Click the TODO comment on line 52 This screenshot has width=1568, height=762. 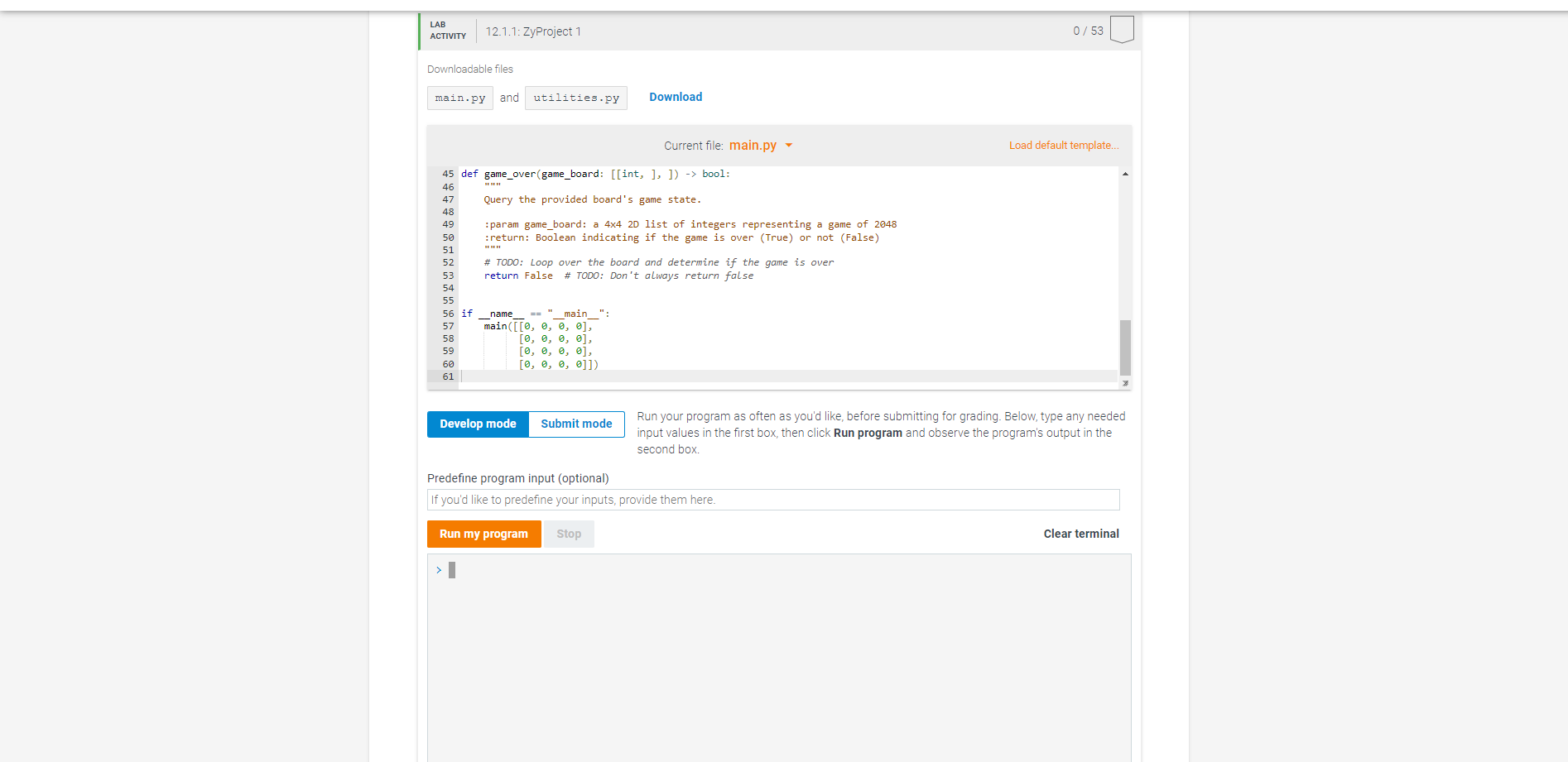(659, 262)
